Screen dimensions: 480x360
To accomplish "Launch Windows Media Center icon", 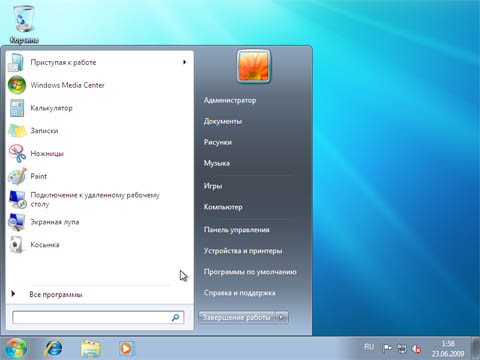I will pyautogui.click(x=17, y=85).
